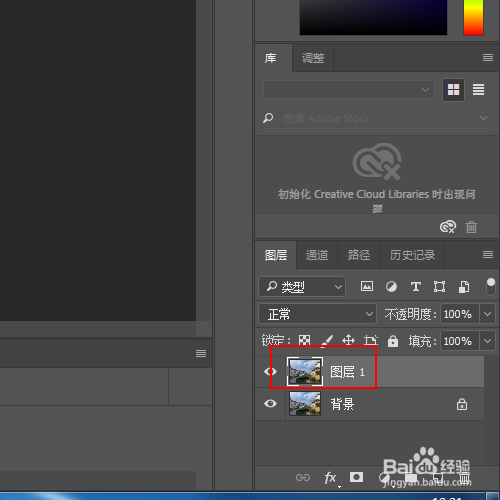Screen dimensions: 500x500
Task: Click the Adobe Stock search magnifier icon
Action: tap(268, 118)
